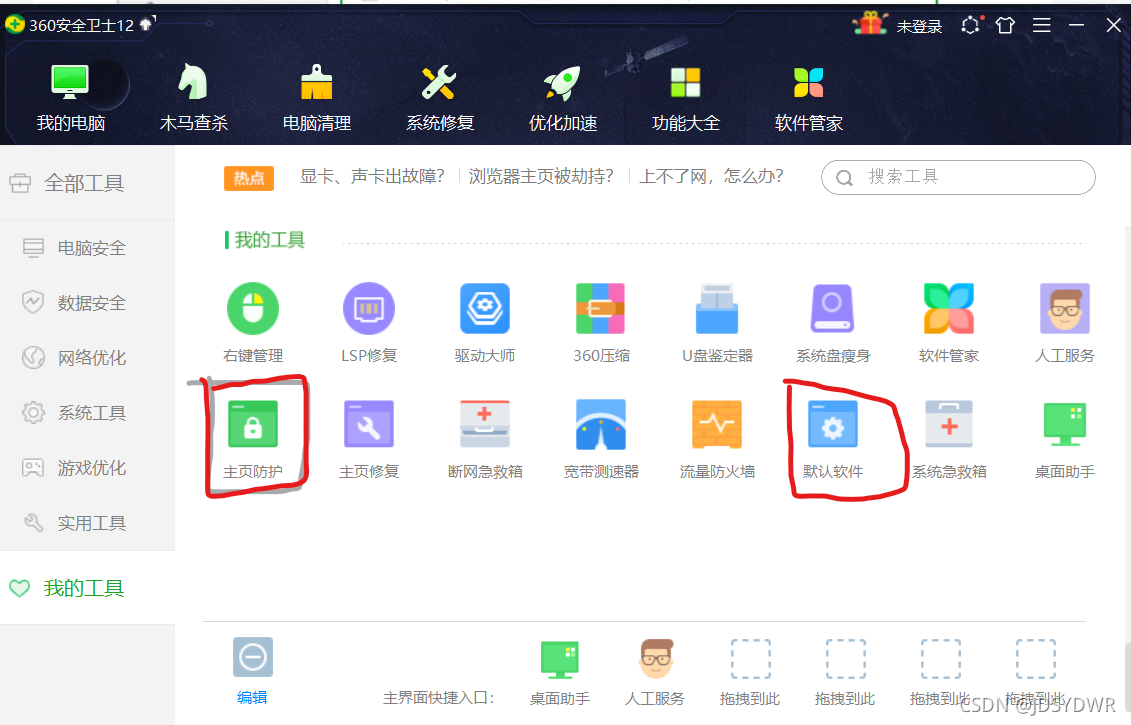The width and height of the screenshot is (1131, 725).
Task: Open 主页防护 tool
Action: [253, 439]
